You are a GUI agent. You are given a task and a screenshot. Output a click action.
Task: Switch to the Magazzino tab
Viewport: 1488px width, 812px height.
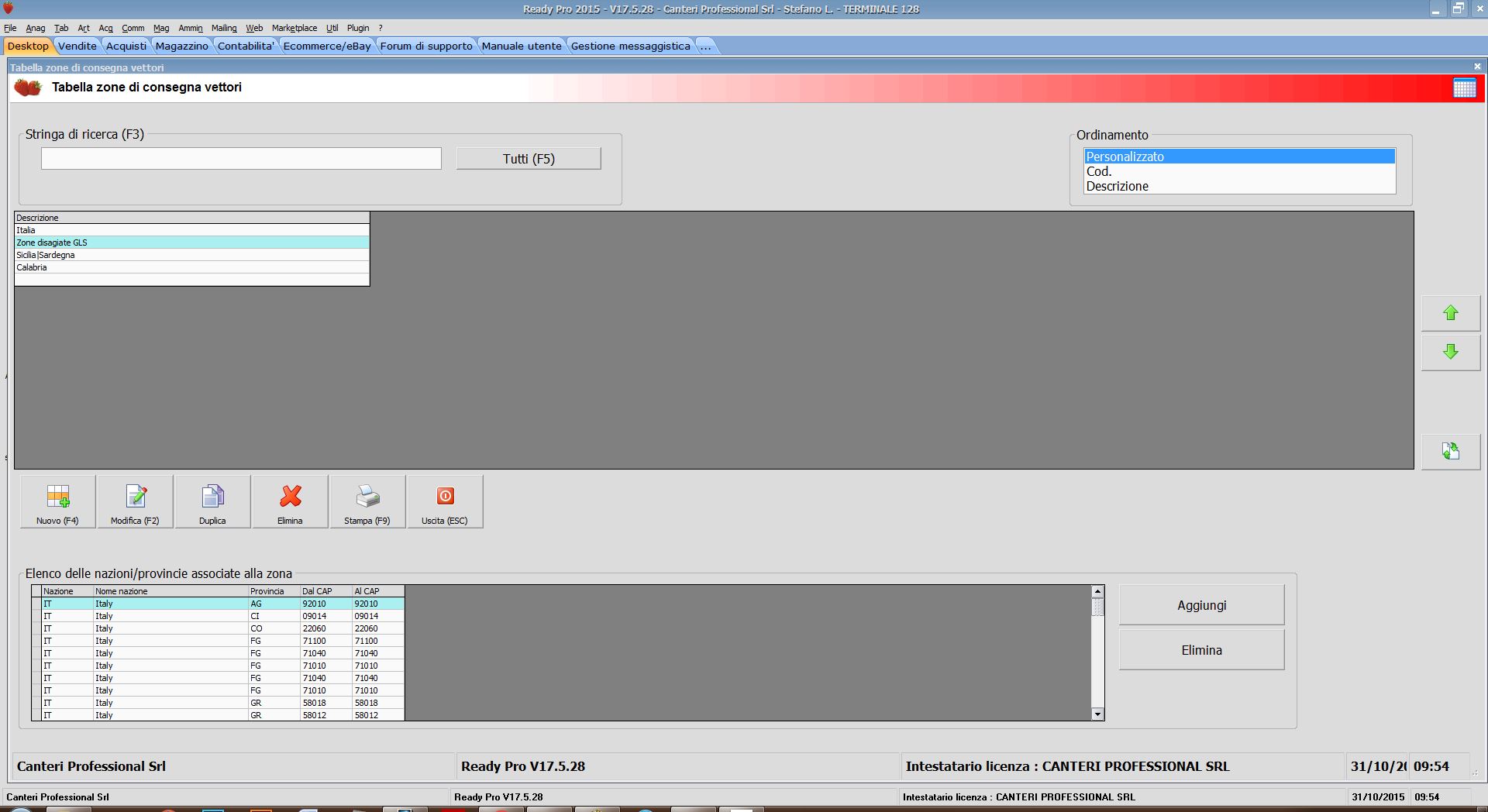(x=182, y=46)
